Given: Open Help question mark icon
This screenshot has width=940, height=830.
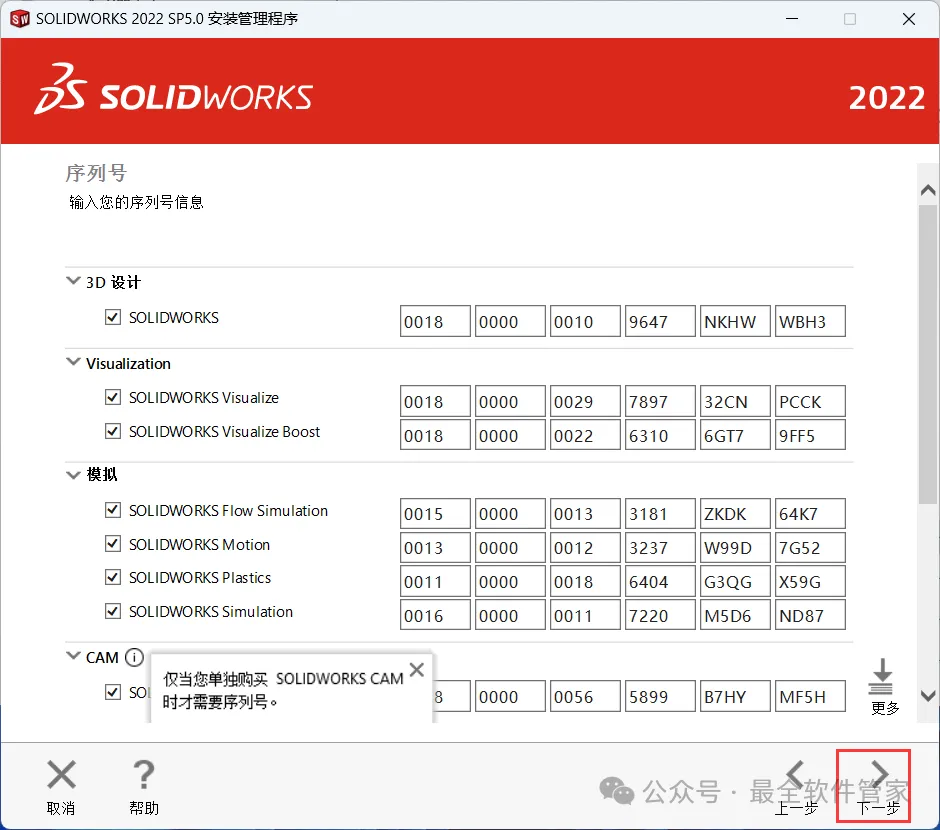Looking at the screenshot, I should pos(143,774).
